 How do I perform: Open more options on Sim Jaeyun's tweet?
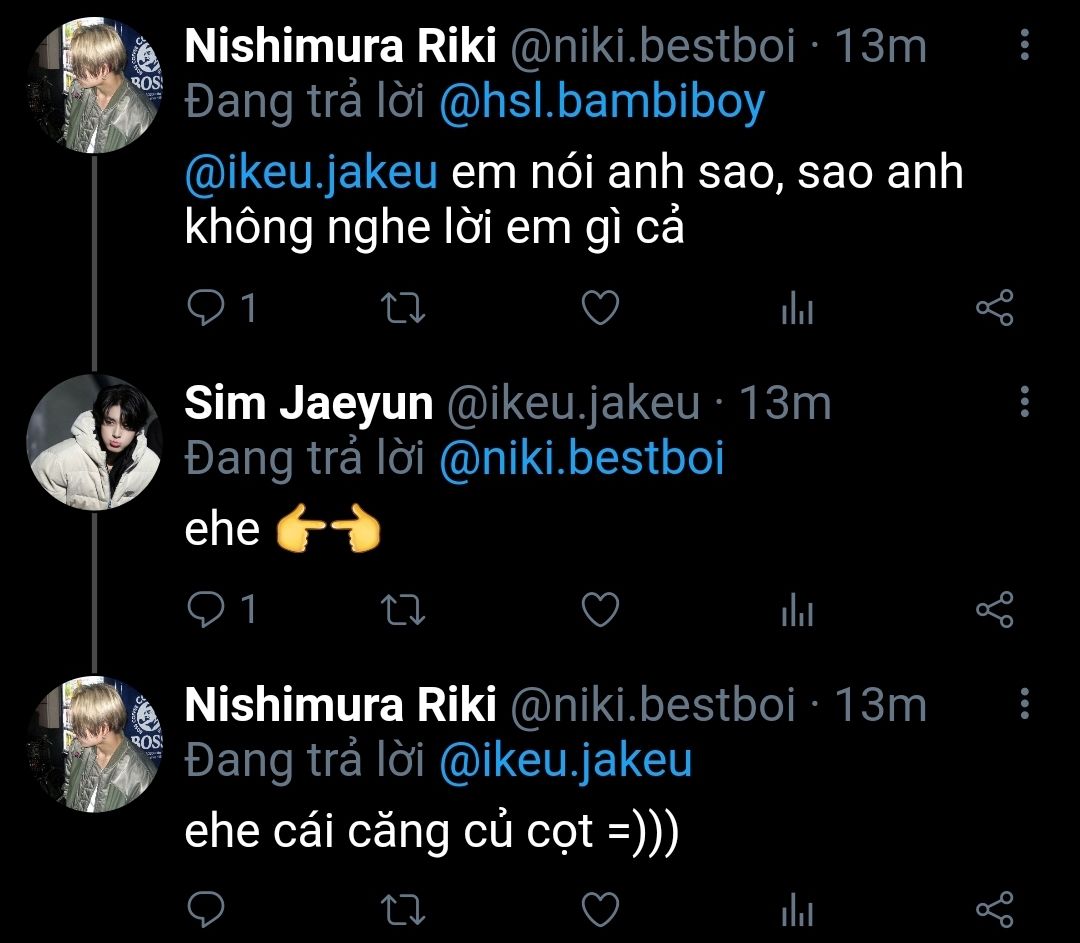(x=1024, y=403)
